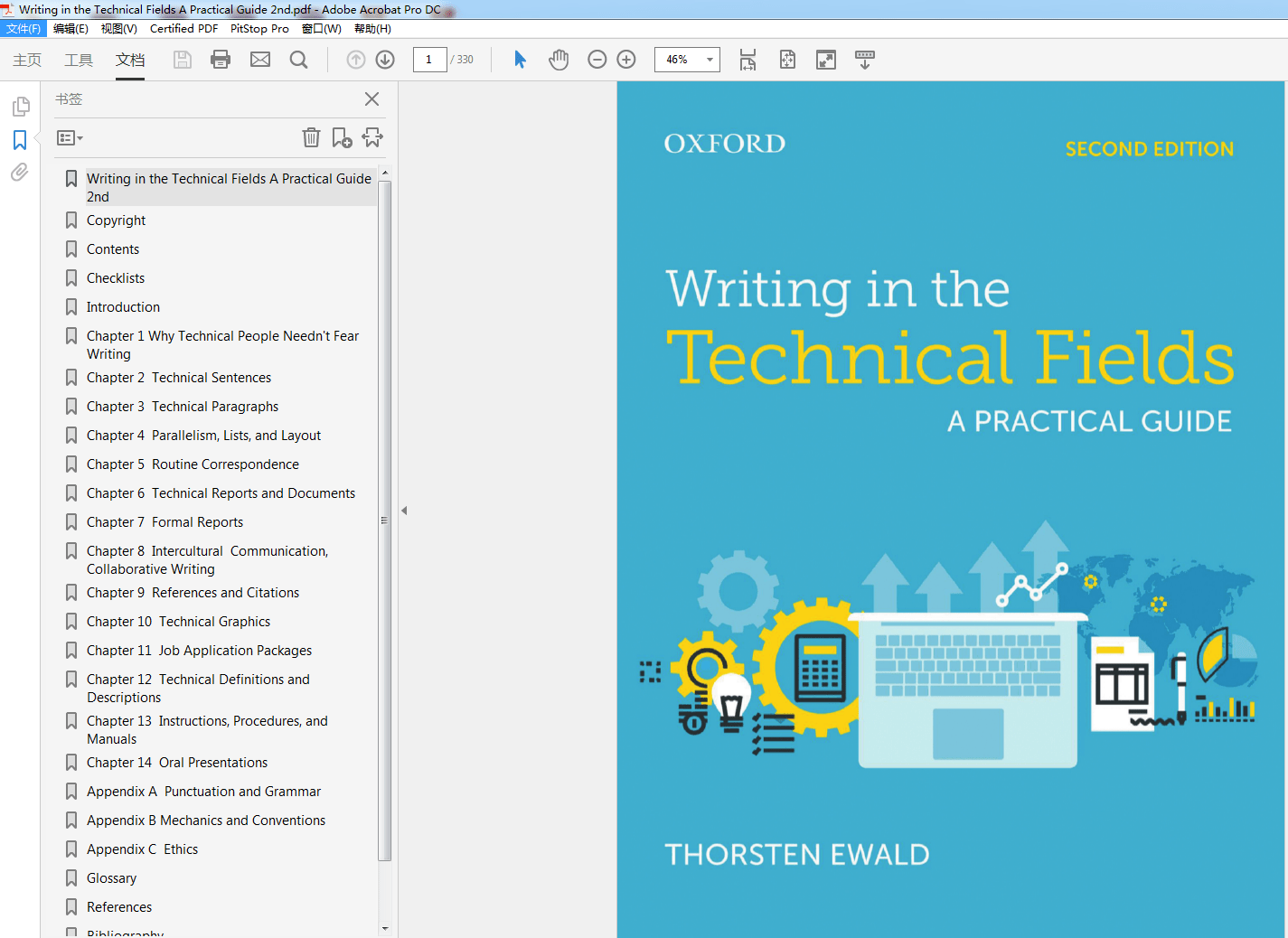Add a new bookmark

342,137
